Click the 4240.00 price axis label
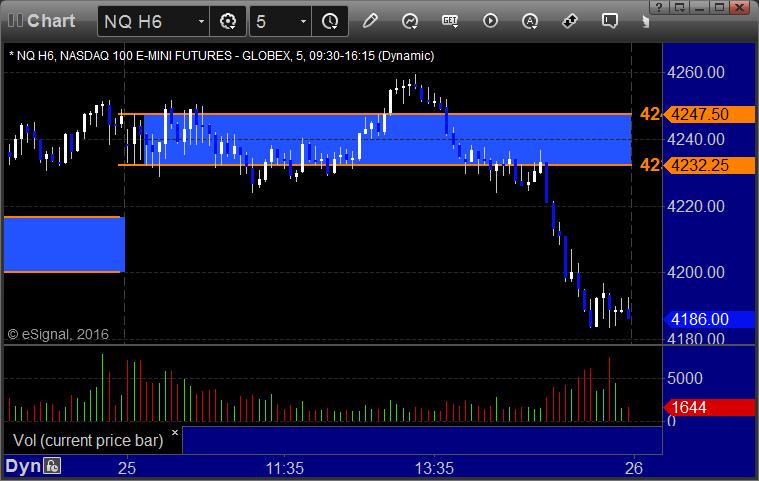 [696, 139]
